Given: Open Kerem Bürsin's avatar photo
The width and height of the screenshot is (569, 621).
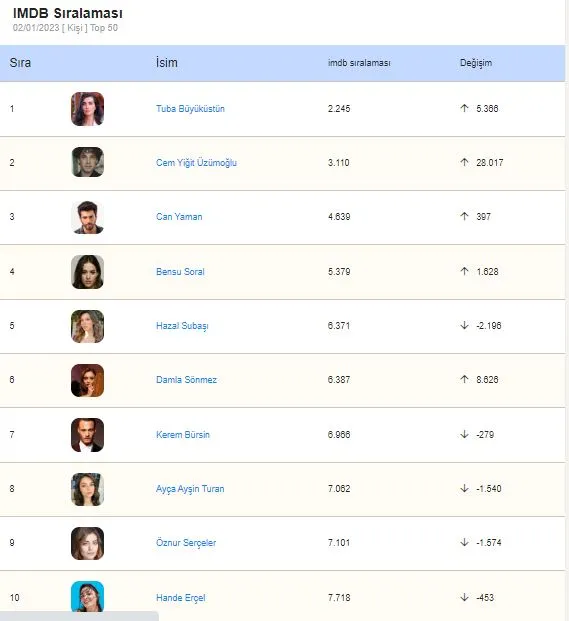Looking at the screenshot, I should 88,435.
